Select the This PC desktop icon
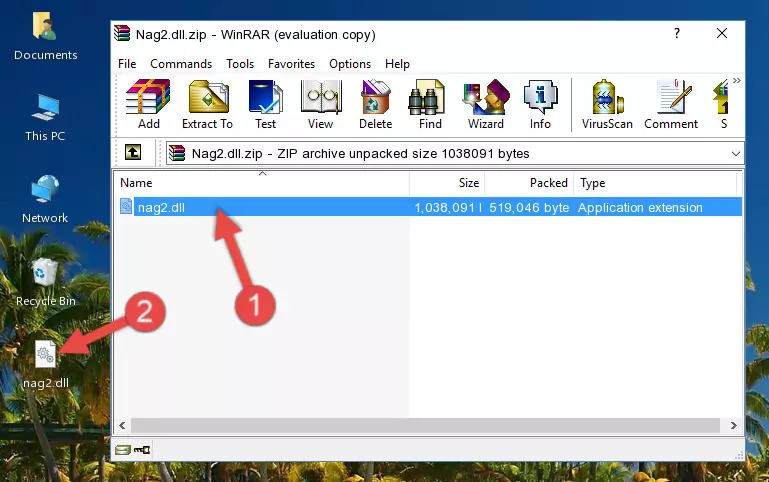Viewport: 769px width, 482px height. pos(45,118)
